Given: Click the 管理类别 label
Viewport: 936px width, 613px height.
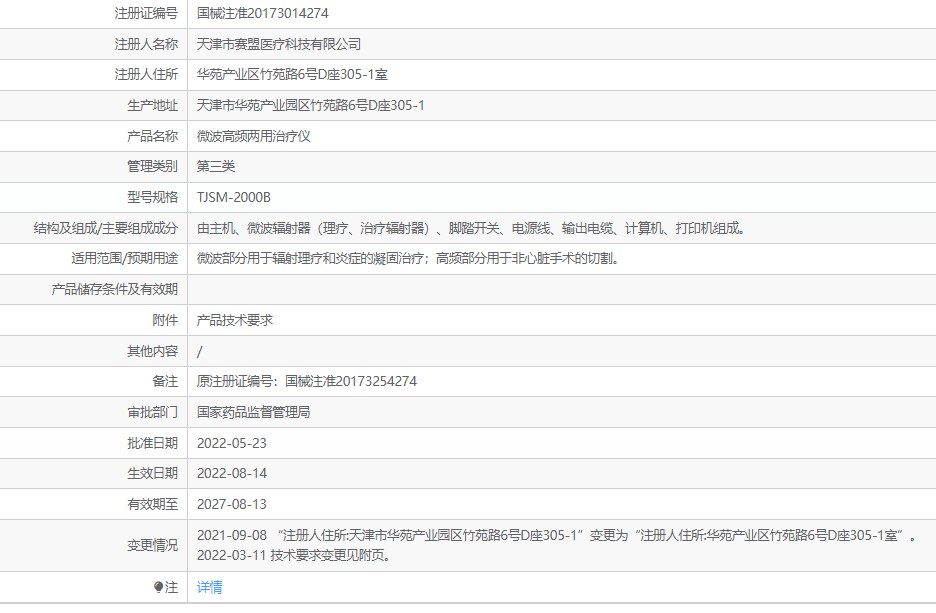Looking at the screenshot, I should point(152,167).
